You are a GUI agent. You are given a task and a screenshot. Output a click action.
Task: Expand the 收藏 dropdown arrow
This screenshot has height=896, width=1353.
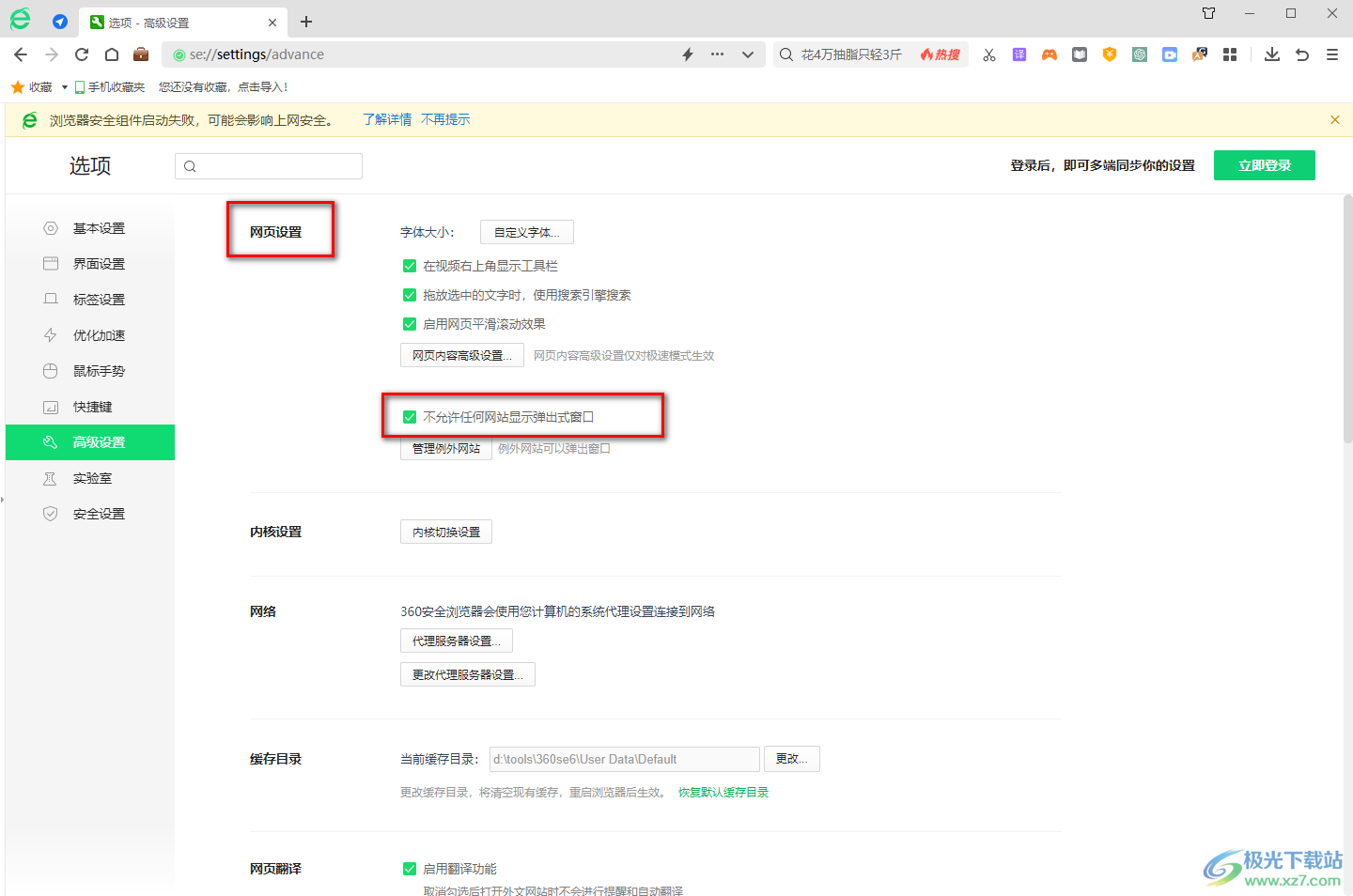click(65, 87)
